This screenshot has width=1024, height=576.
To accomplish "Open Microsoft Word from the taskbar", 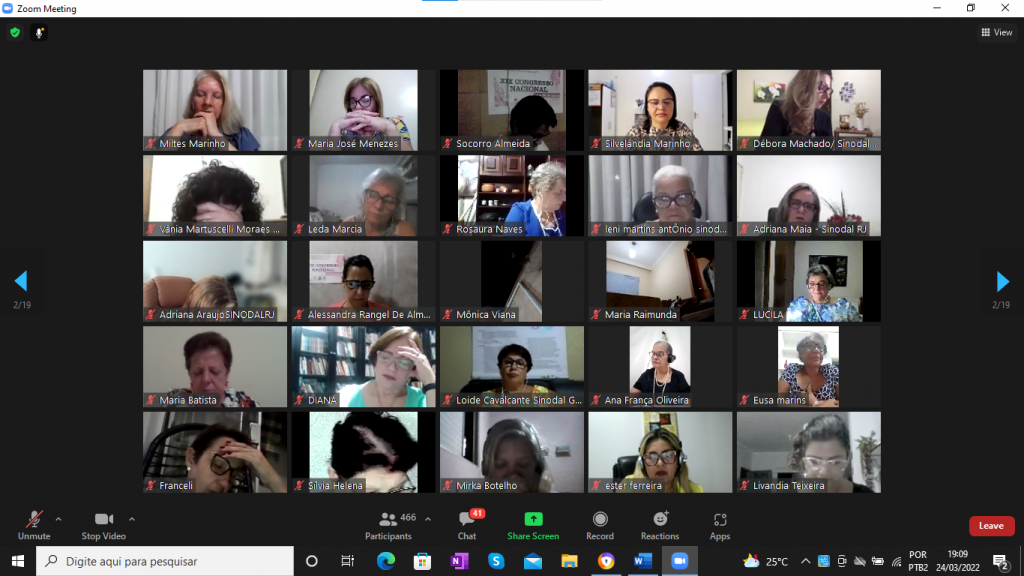I will (643, 561).
